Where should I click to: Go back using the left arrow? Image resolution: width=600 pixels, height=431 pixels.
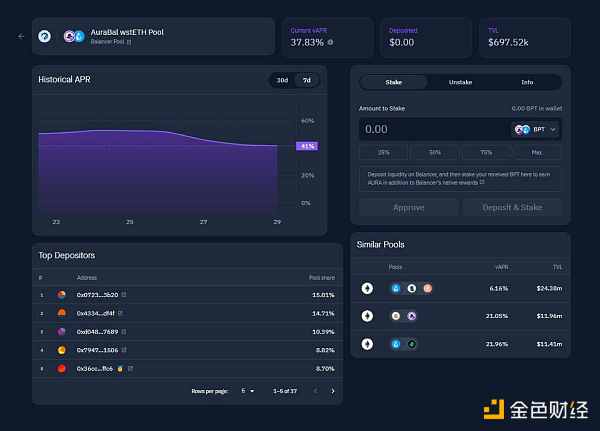click(x=21, y=36)
